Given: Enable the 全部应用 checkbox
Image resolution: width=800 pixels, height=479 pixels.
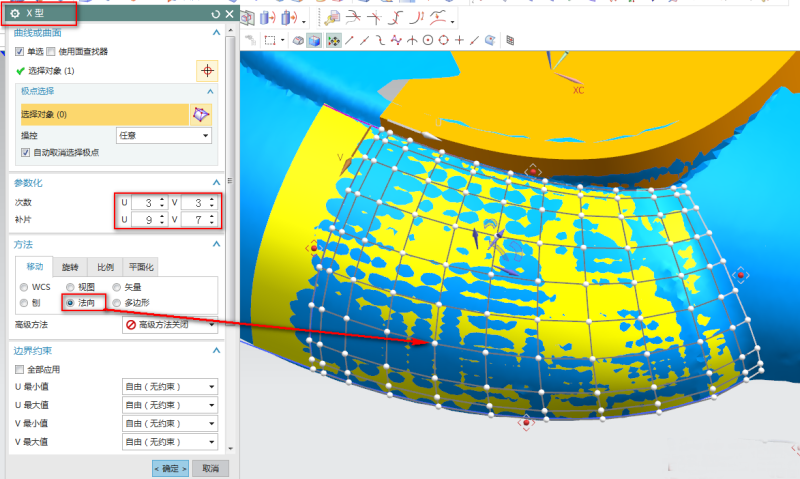Looking at the screenshot, I should [x=21, y=369].
